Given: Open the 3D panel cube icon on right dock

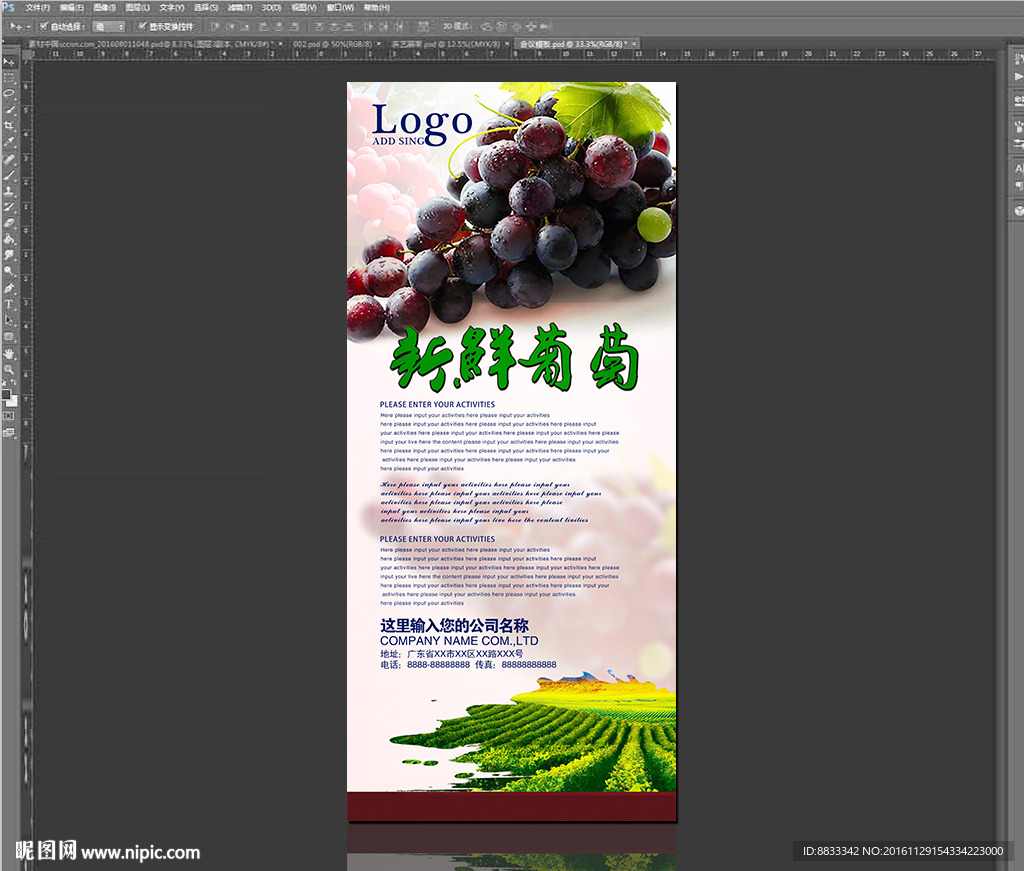Looking at the screenshot, I should 1018,211.
